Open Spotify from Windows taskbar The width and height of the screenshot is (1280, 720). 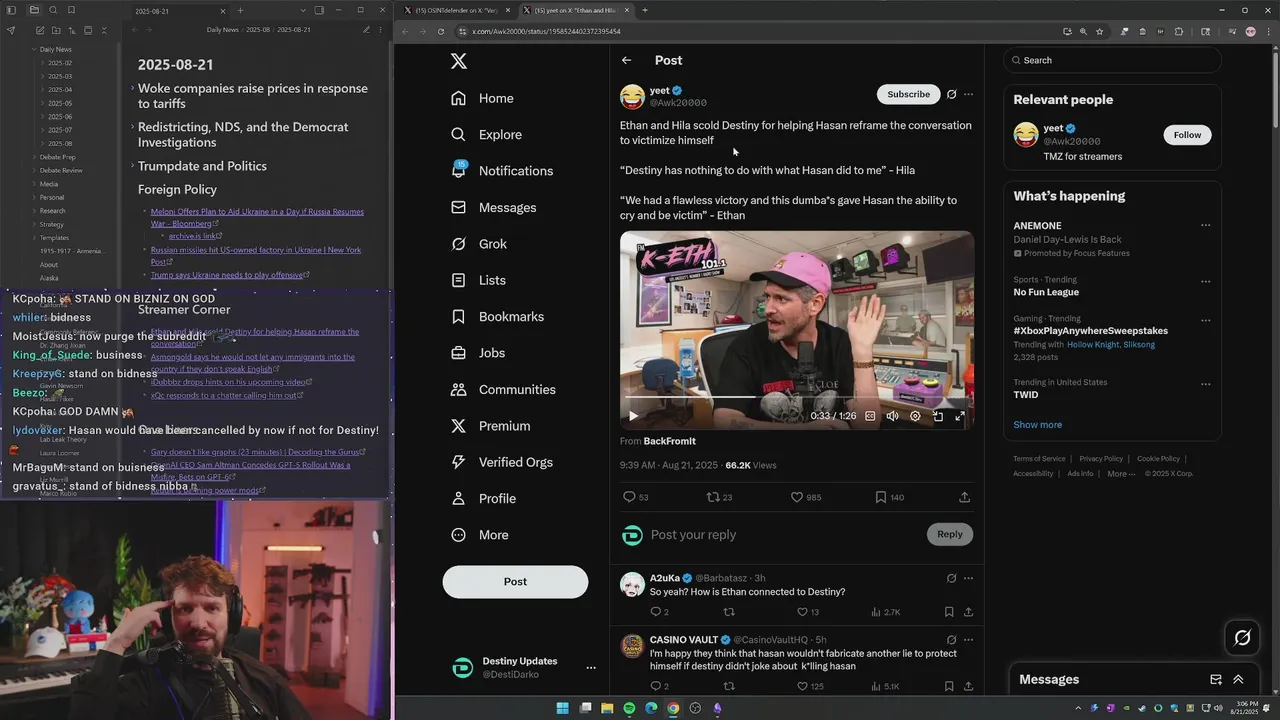tap(629, 708)
